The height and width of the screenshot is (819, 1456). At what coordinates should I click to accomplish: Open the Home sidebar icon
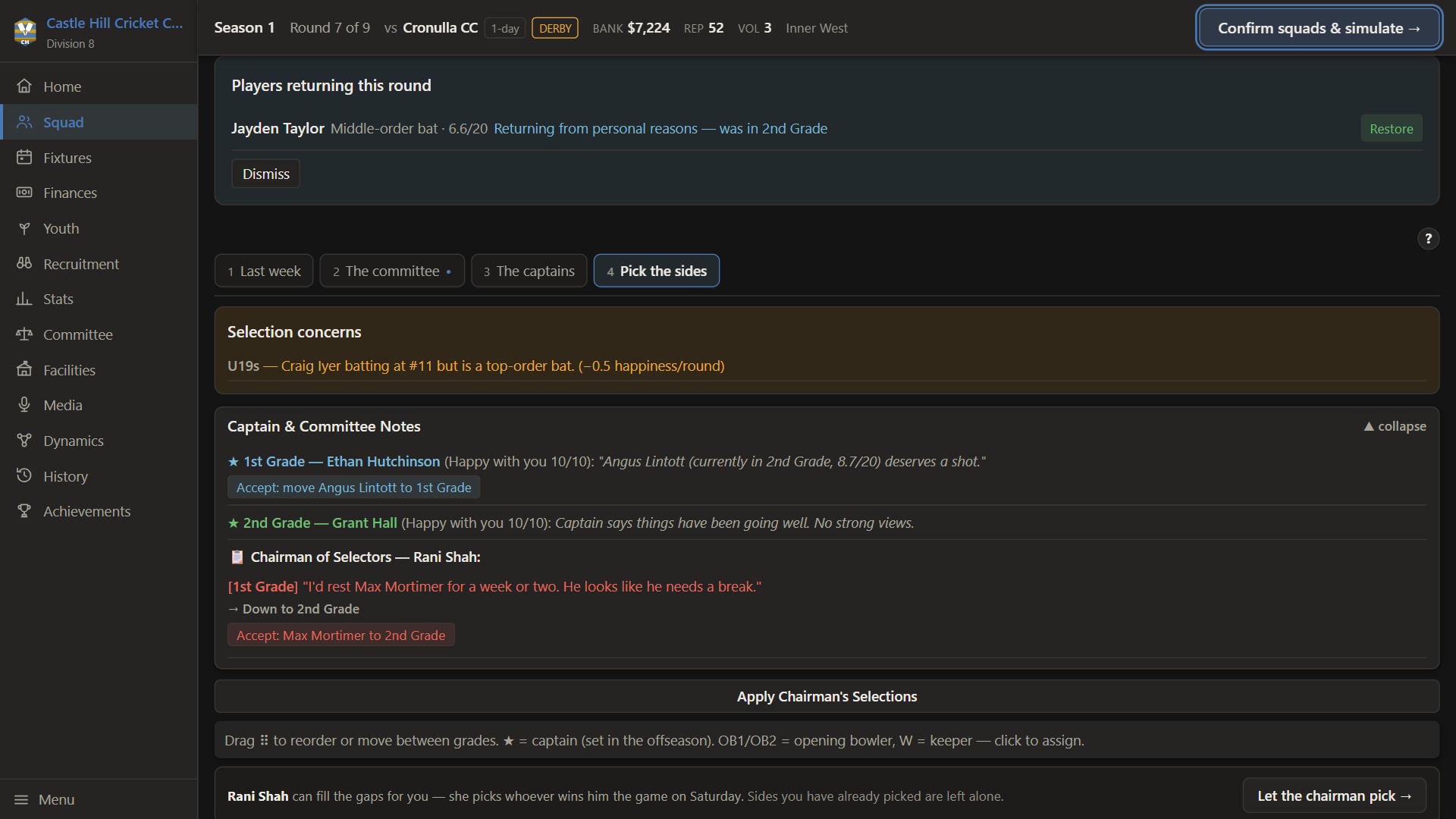click(x=24, y=86)
